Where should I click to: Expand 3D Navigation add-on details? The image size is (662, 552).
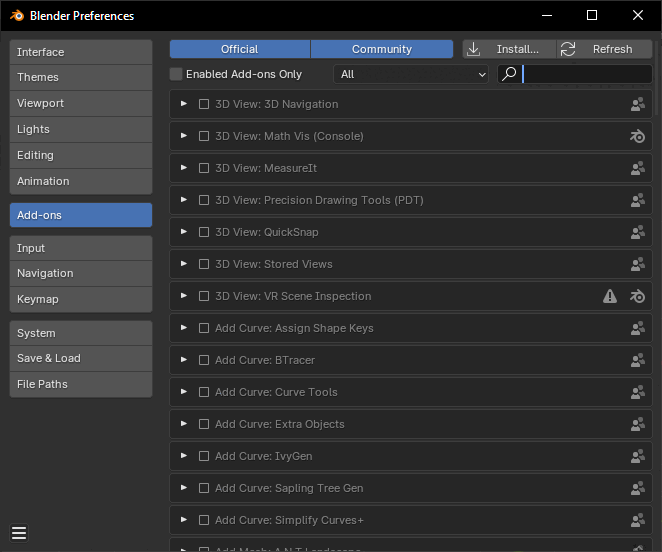184,103
